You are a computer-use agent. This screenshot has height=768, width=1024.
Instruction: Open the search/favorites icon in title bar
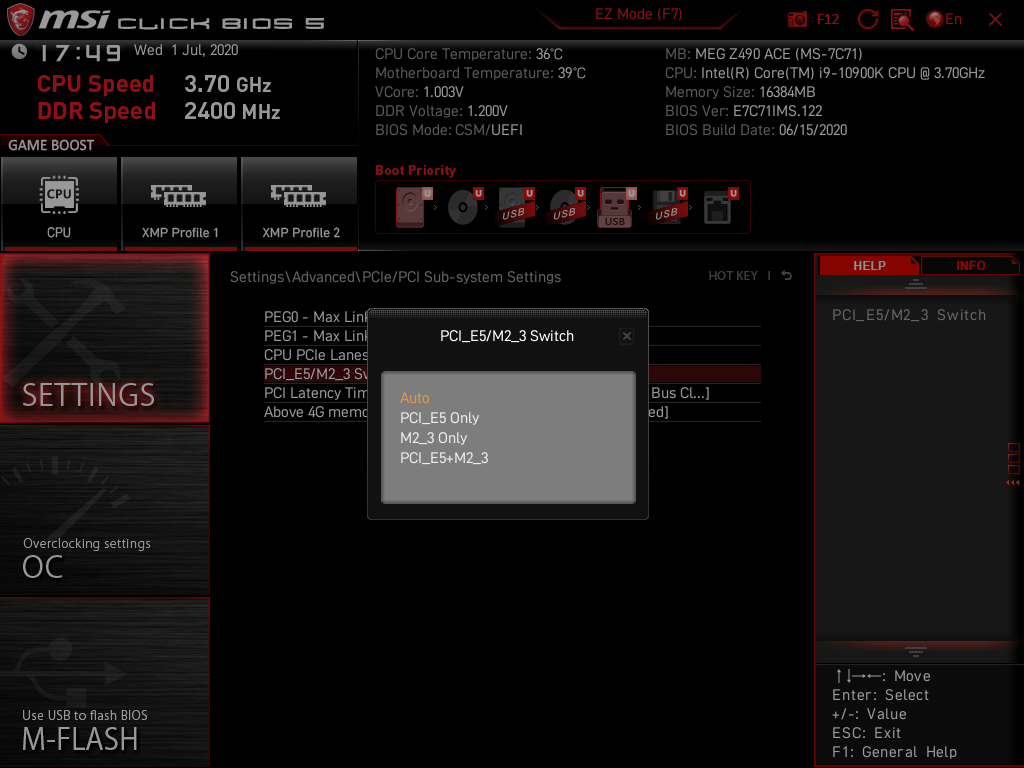click(x=903, y=19)
